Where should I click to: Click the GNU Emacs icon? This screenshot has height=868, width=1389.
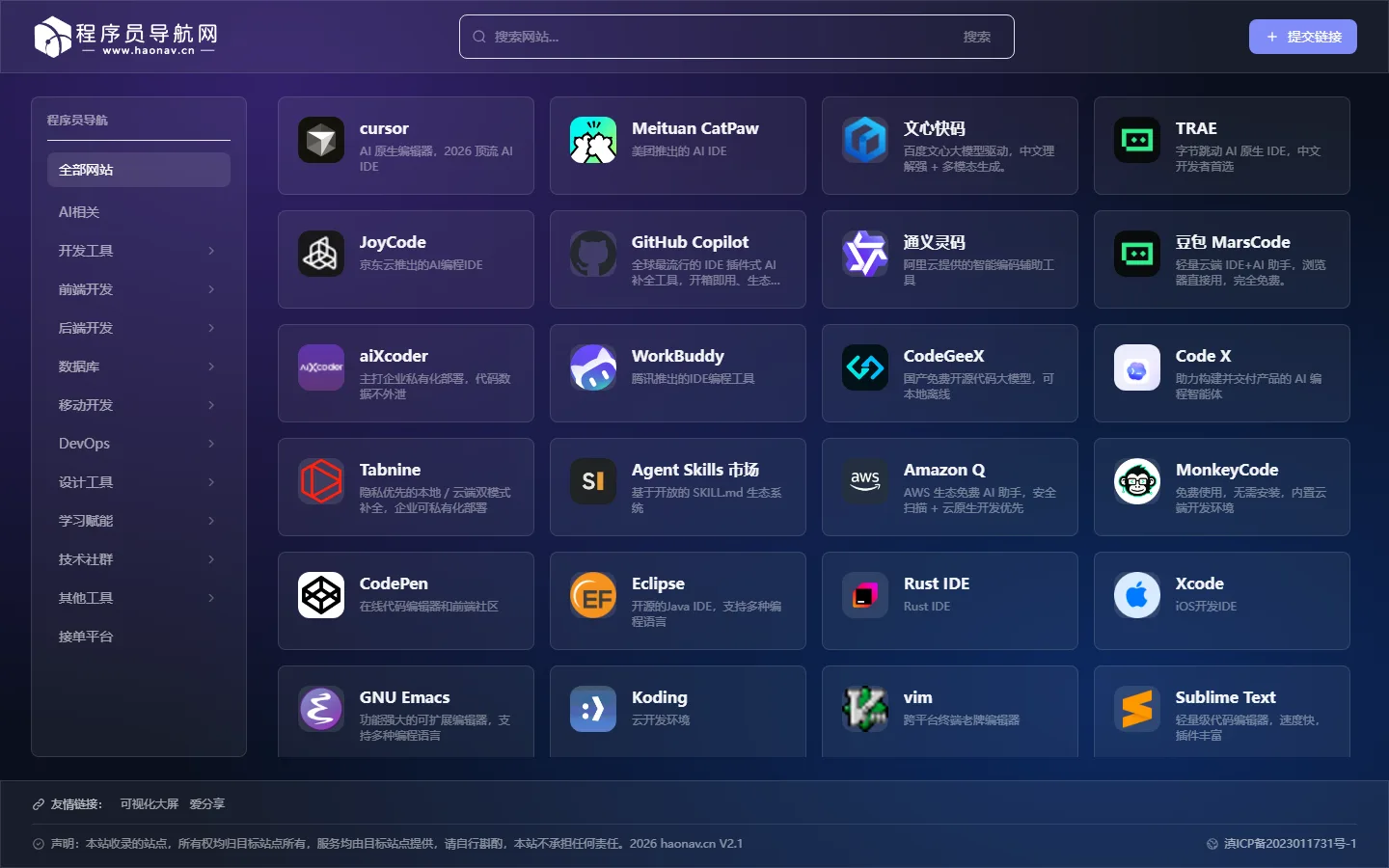pyautogui.click(x=321, y=709)
